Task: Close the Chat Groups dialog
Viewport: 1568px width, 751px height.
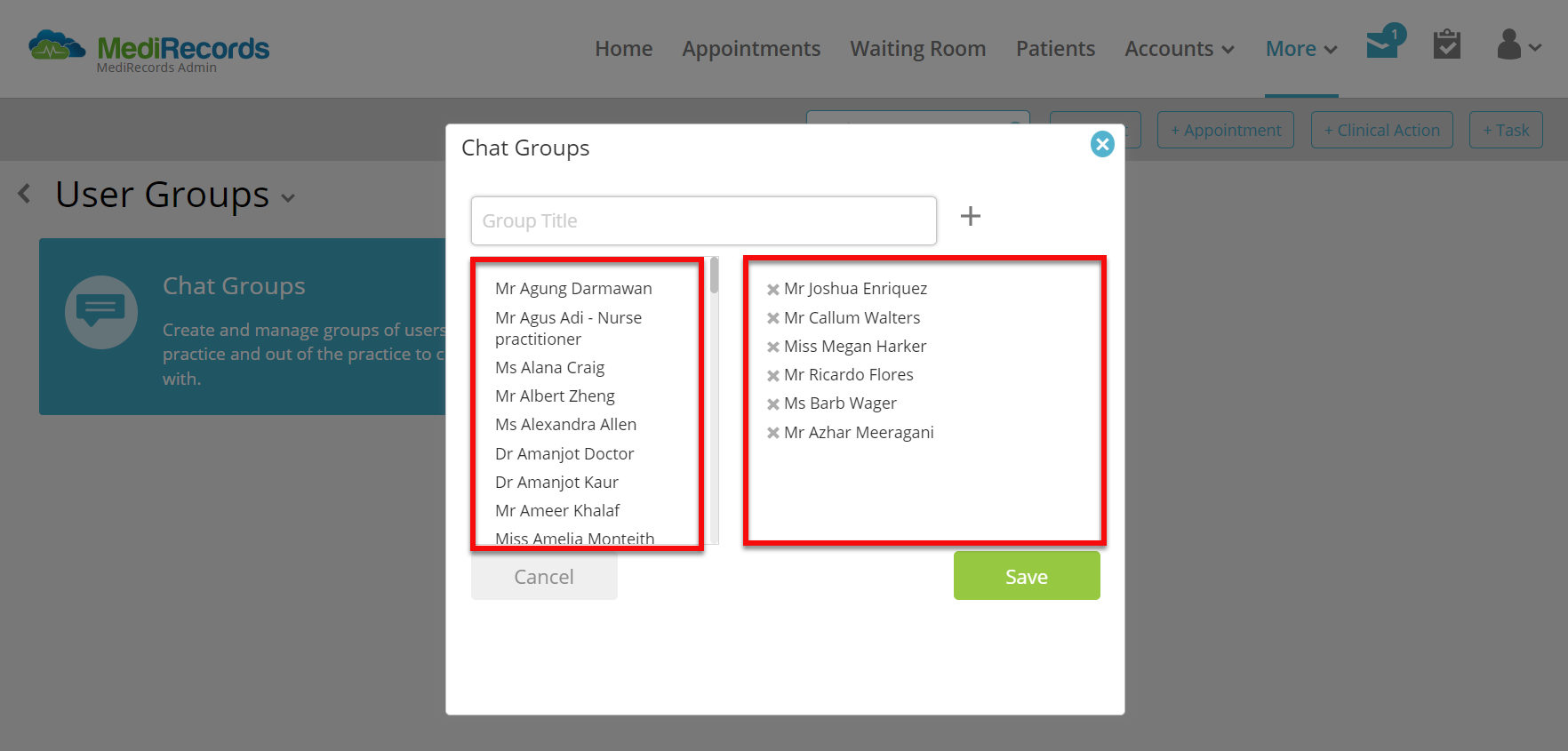Action: (x=1102, y=144)
